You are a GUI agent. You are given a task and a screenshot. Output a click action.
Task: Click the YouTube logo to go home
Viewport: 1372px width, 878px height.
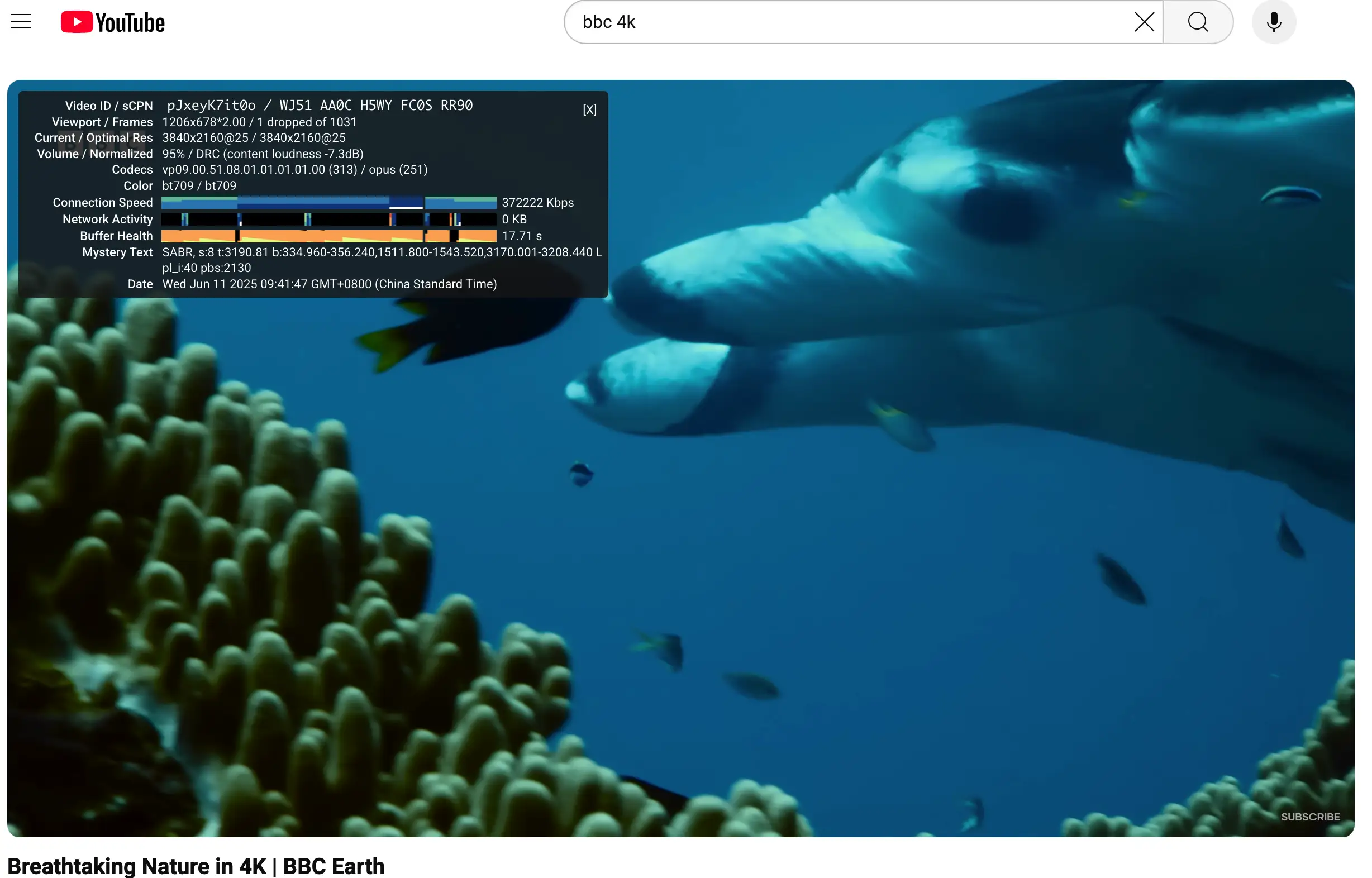point(113,22)
